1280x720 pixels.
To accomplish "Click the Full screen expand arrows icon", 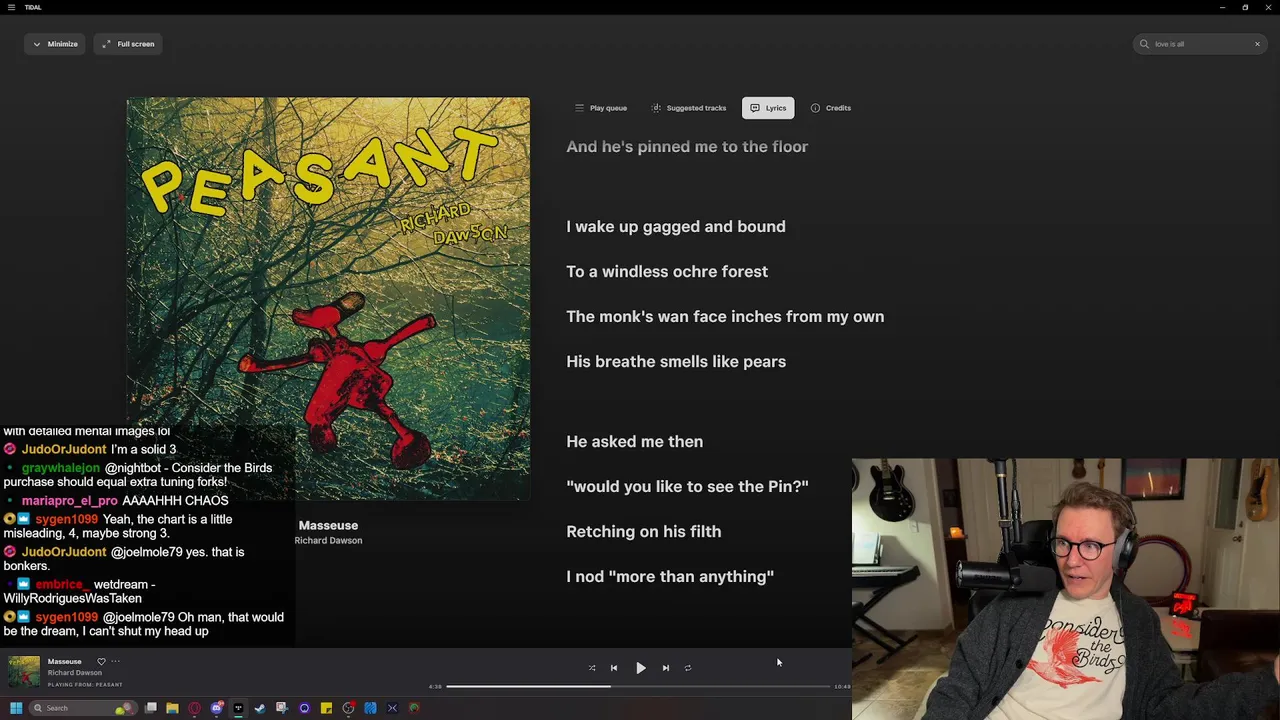I will [106, 44].
